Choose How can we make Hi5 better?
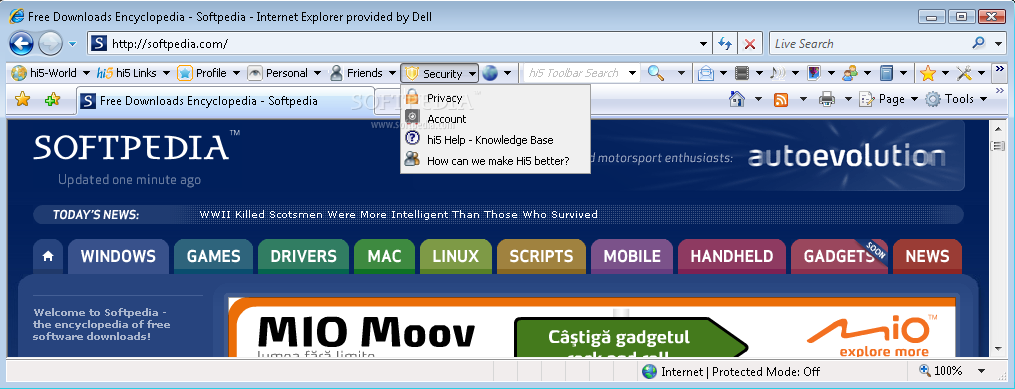This screenshot has width=1015, height=389. coord(495,161)
